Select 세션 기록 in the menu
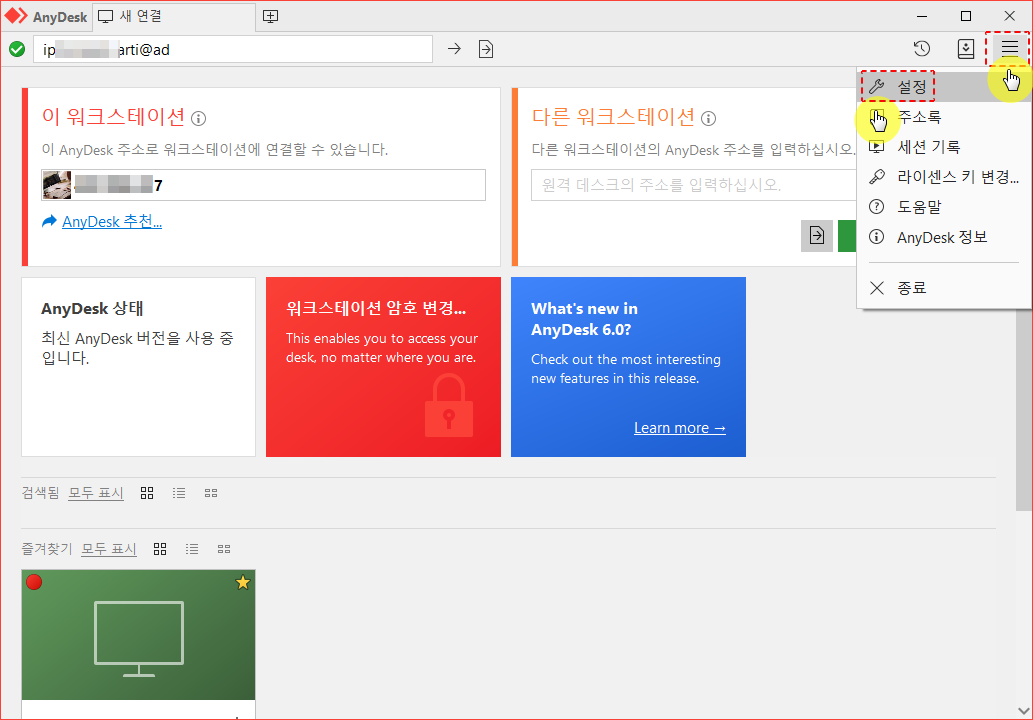This screenshot has height=720, width=1033. click(x=944, y=147)
